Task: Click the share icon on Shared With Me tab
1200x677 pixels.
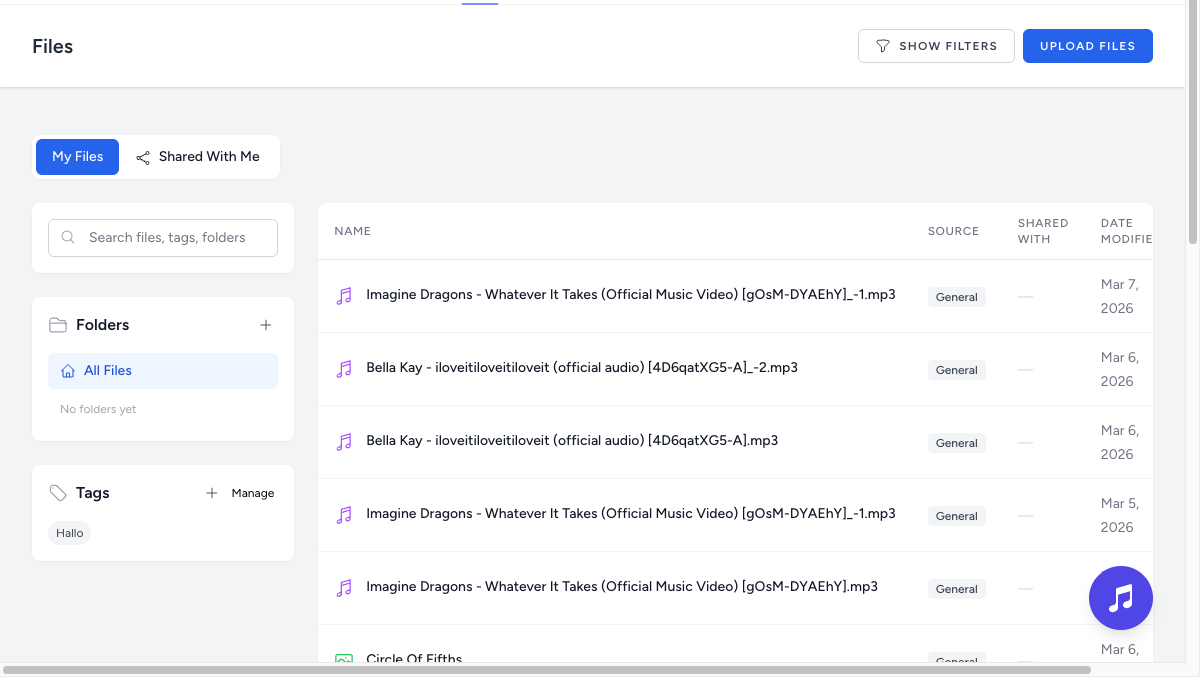Action: coord(142,157)
